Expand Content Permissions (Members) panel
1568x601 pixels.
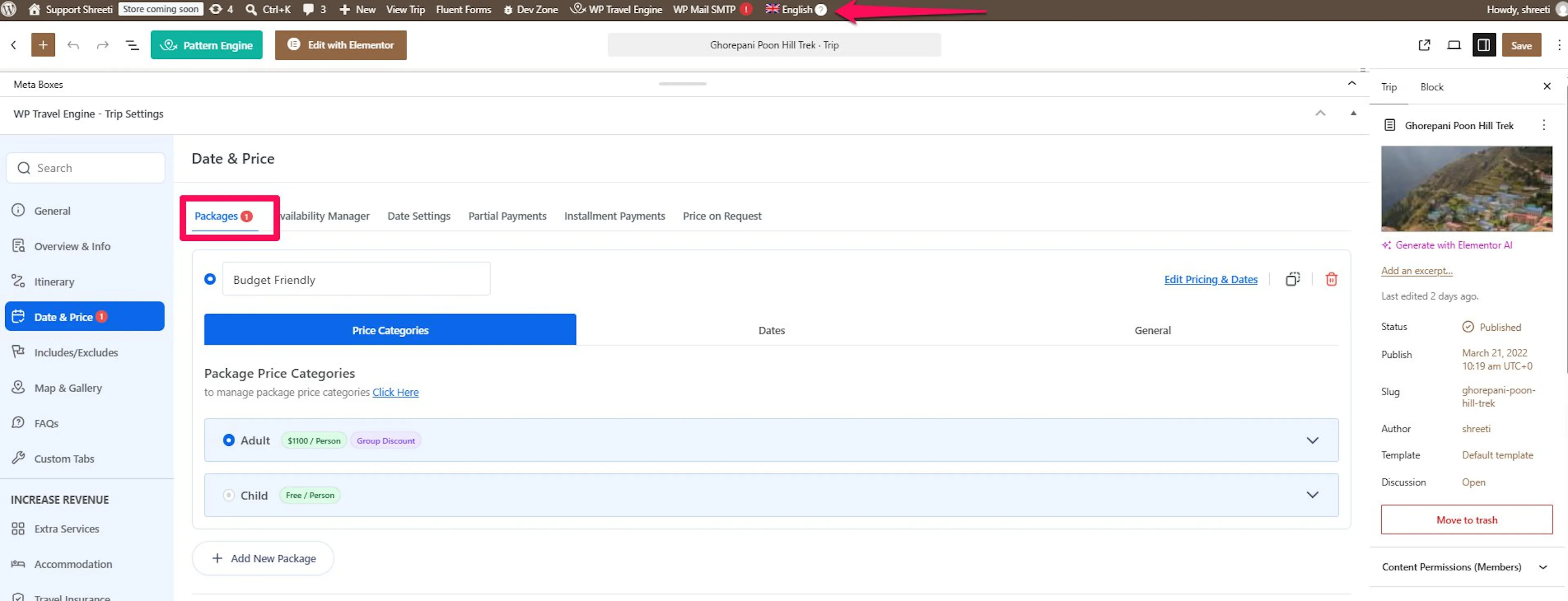click(1466, 567)
